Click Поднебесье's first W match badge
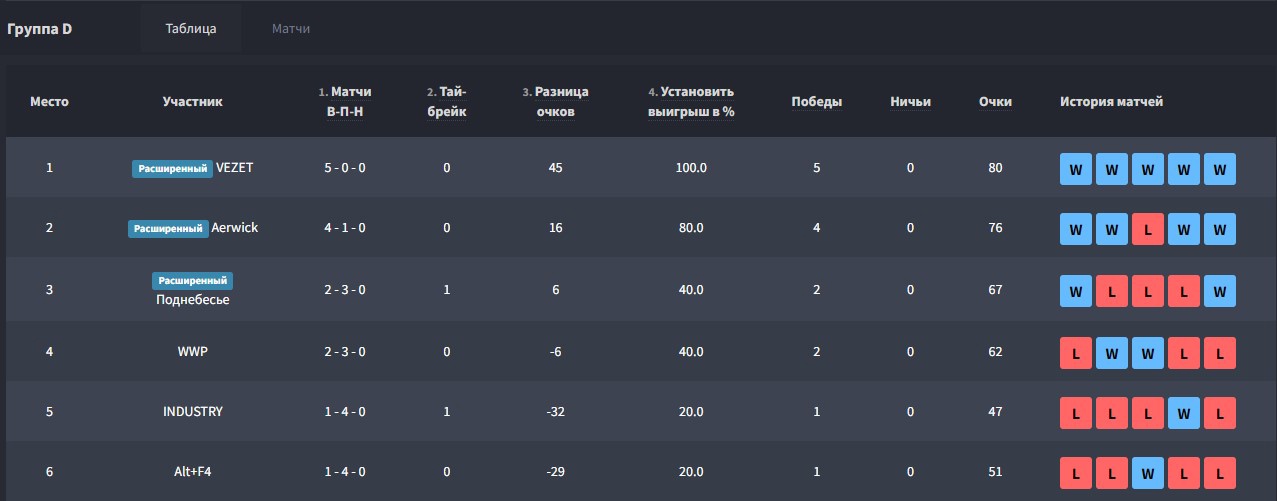1277x501 pixels. click(1076, 291)
